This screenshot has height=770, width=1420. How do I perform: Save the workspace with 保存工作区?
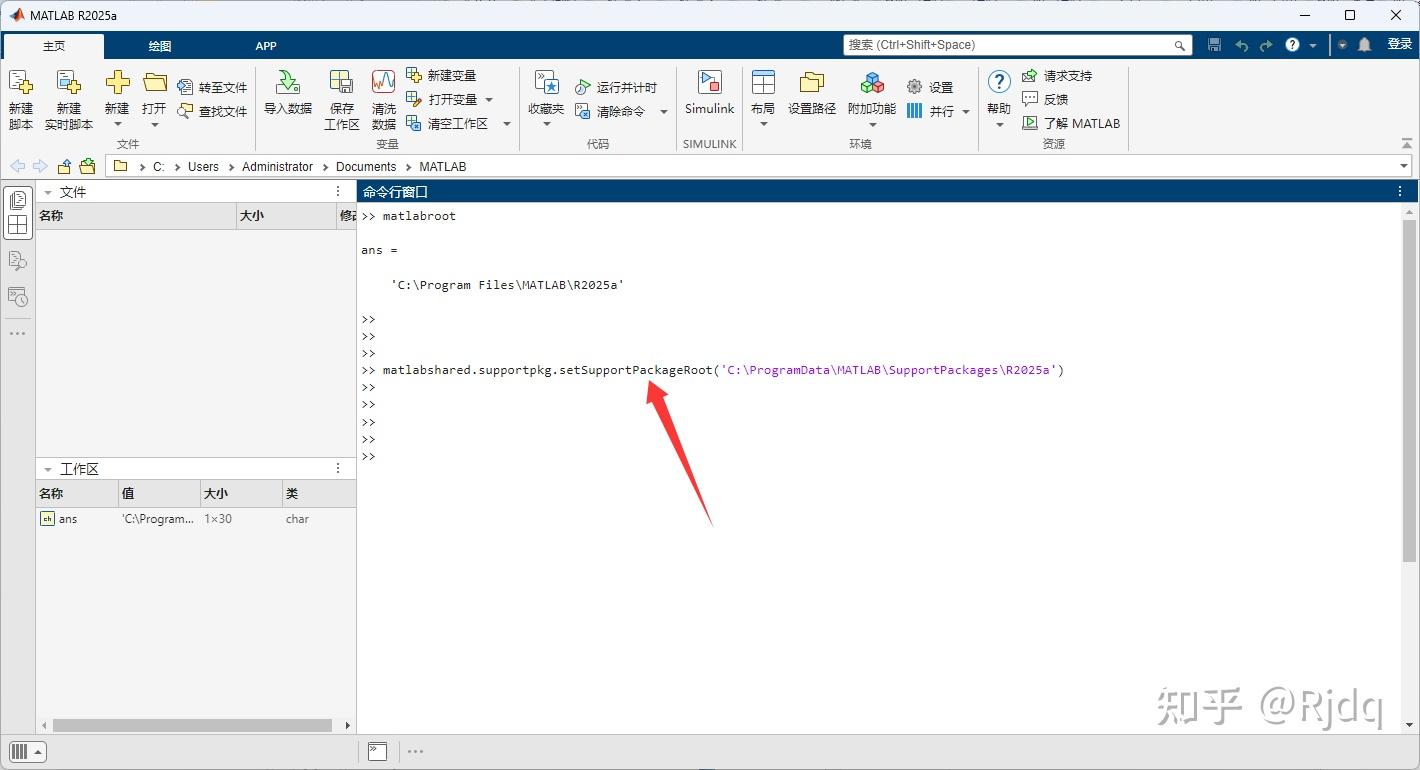[340, 97]
